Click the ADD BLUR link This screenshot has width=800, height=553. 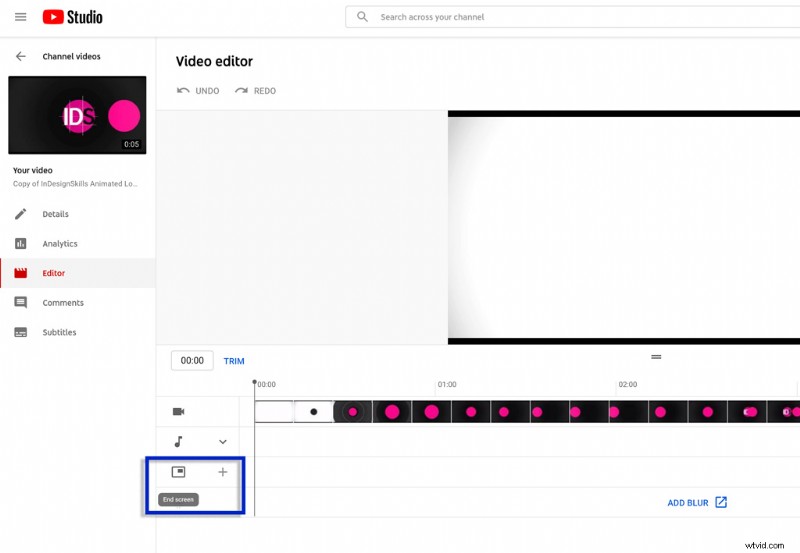pyautogui.click(x=688, y=503)
